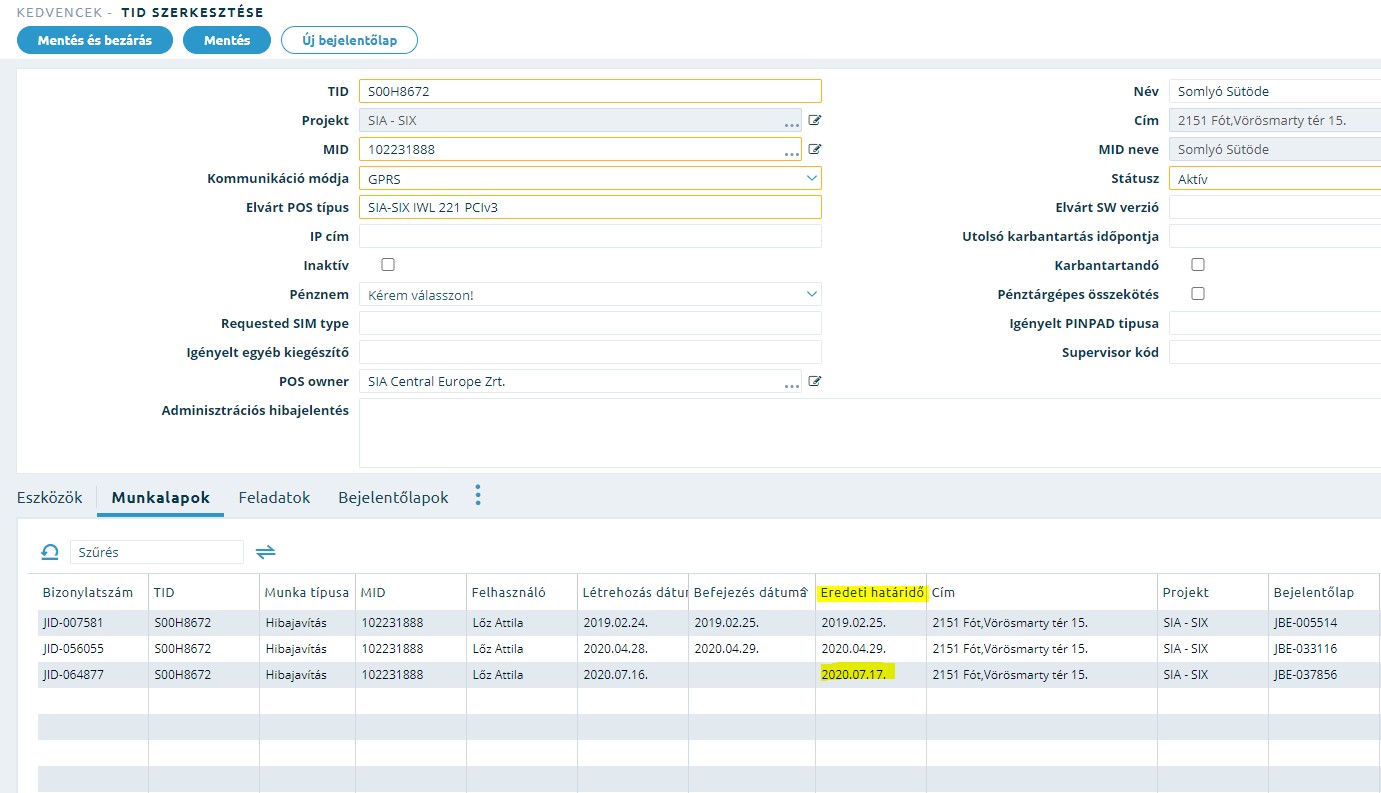Enable the Karbantartandó checkbox

pos(1198,265)
